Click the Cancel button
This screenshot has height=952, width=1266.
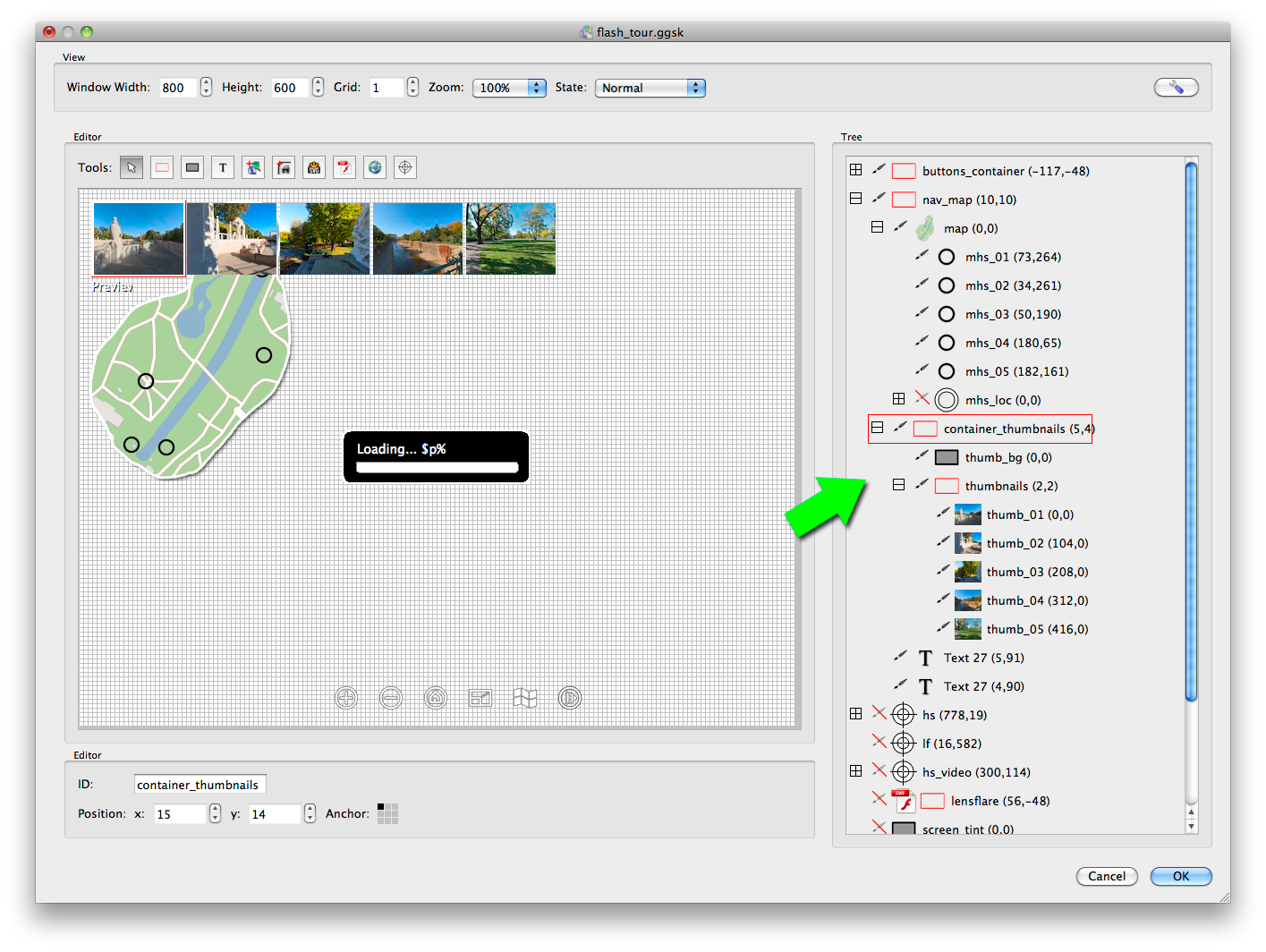pos(1107,876)
